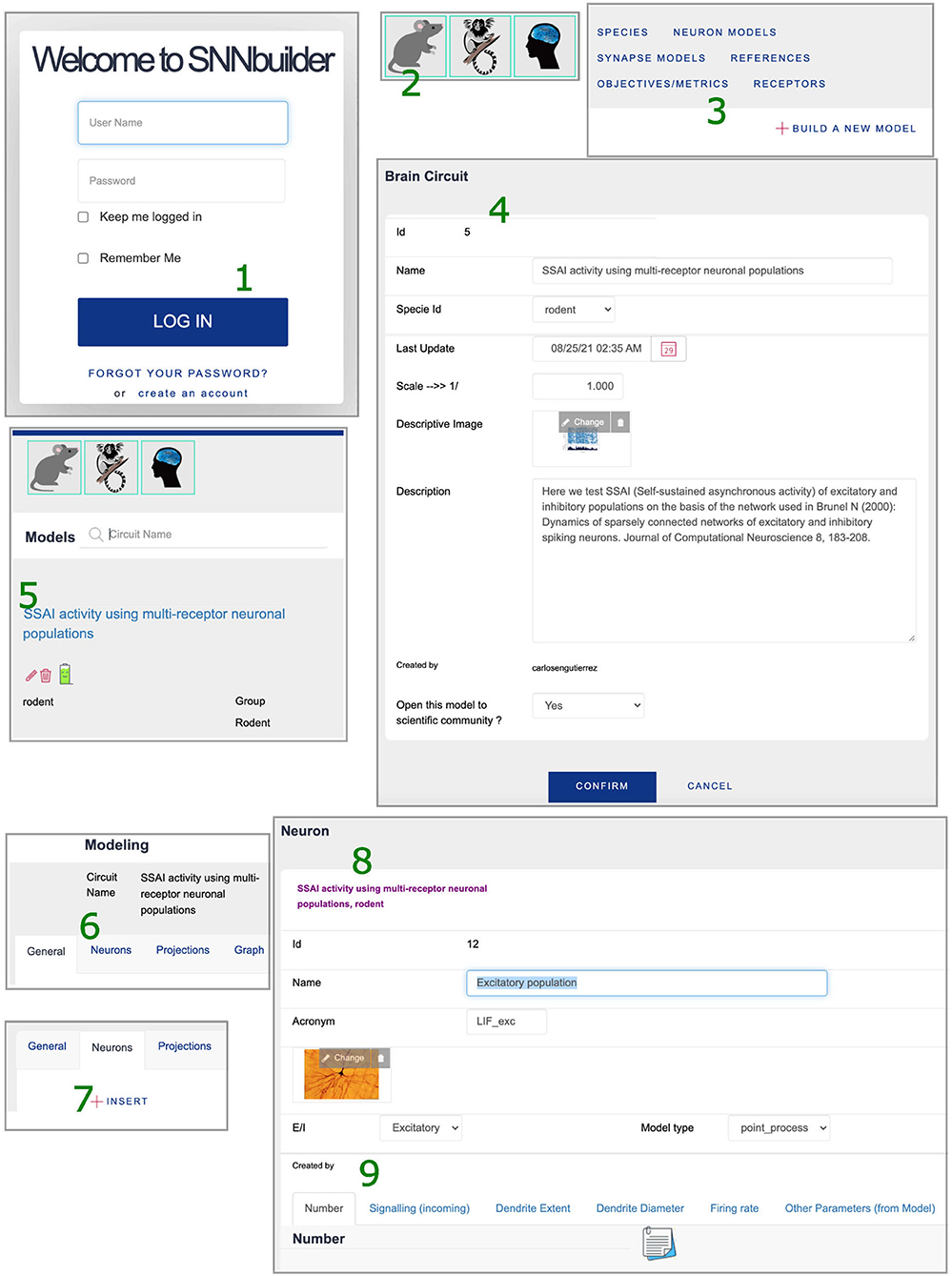The image size is (952, 1276).
Task: Expand the Model type dropdown showing point_process
Action: (779, 1127)
